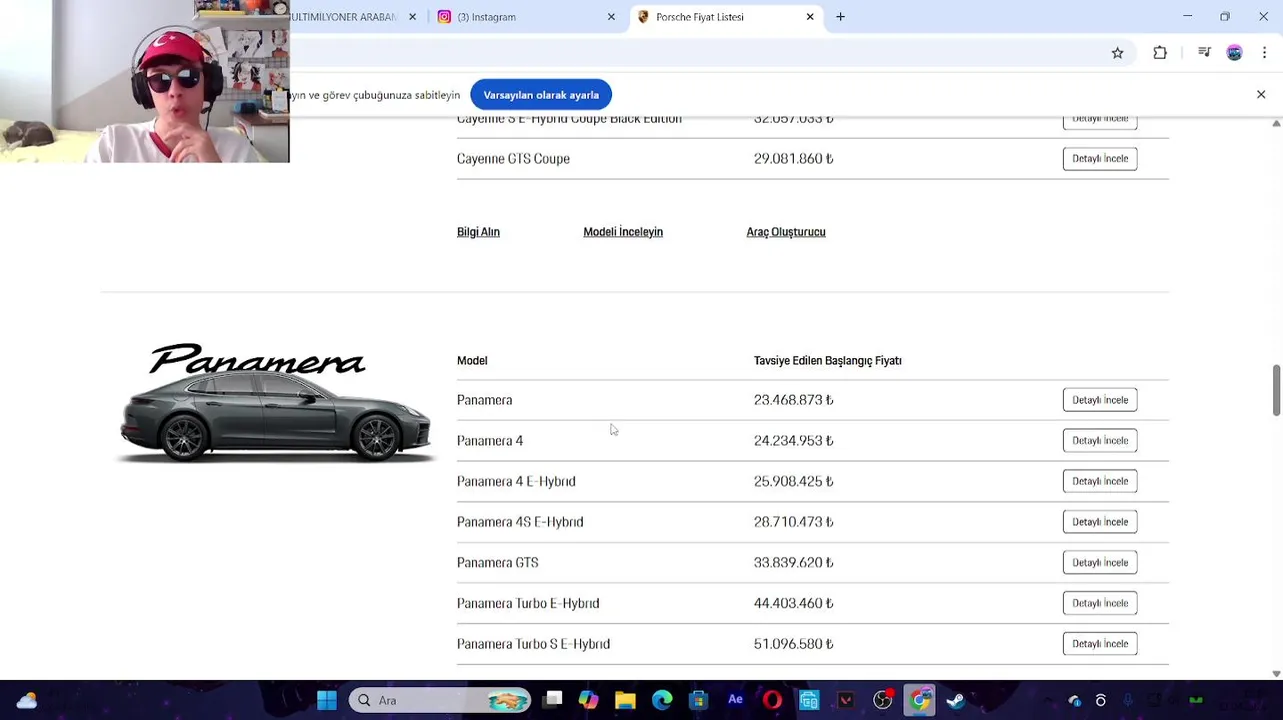Close the Instagram tab
Image resolution: width=1283 pixels, height=720 pixels.
tap(611, 17)
